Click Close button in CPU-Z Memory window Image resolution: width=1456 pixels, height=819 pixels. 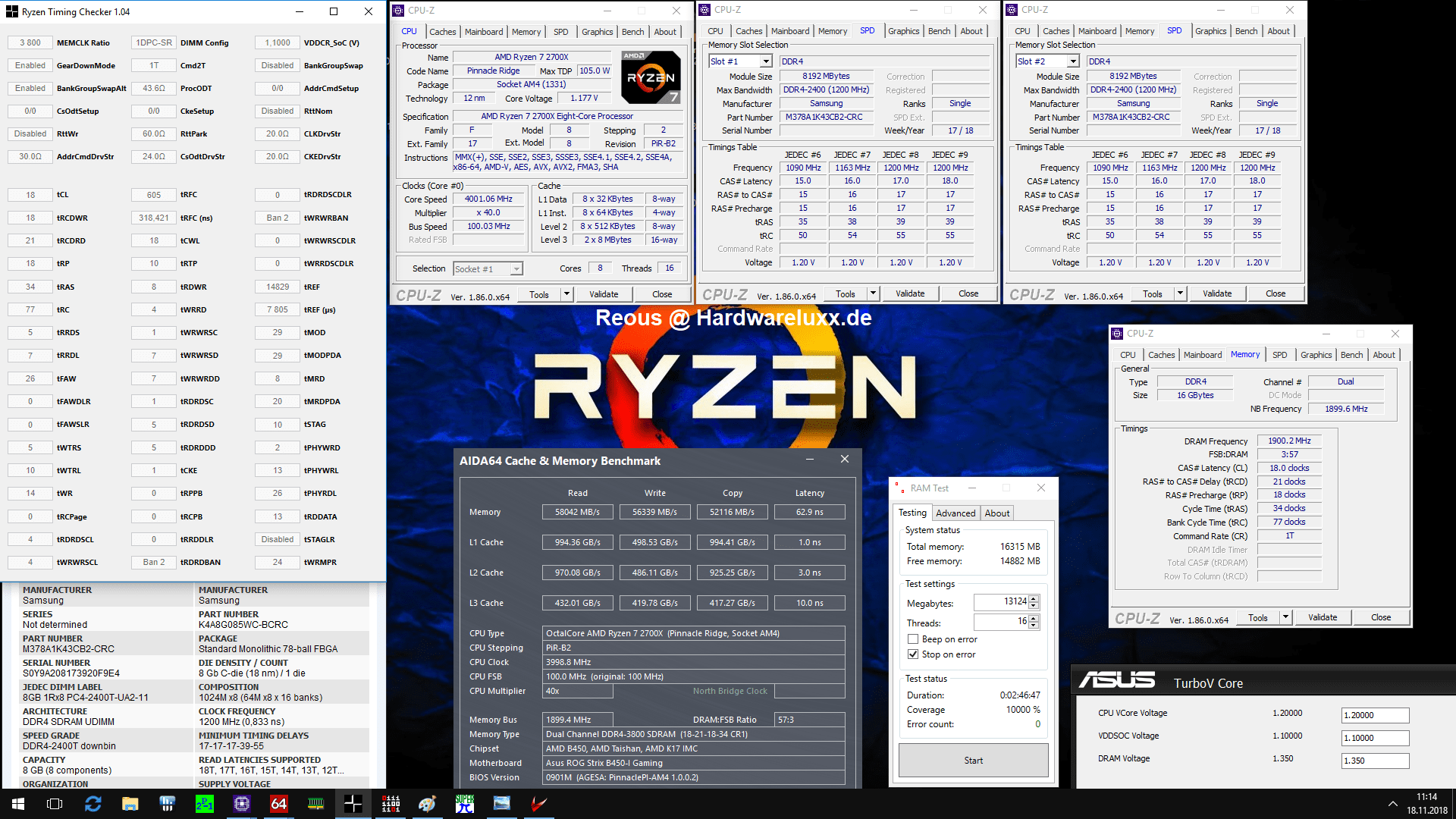pyautogui.click(x=1381, y=617)
